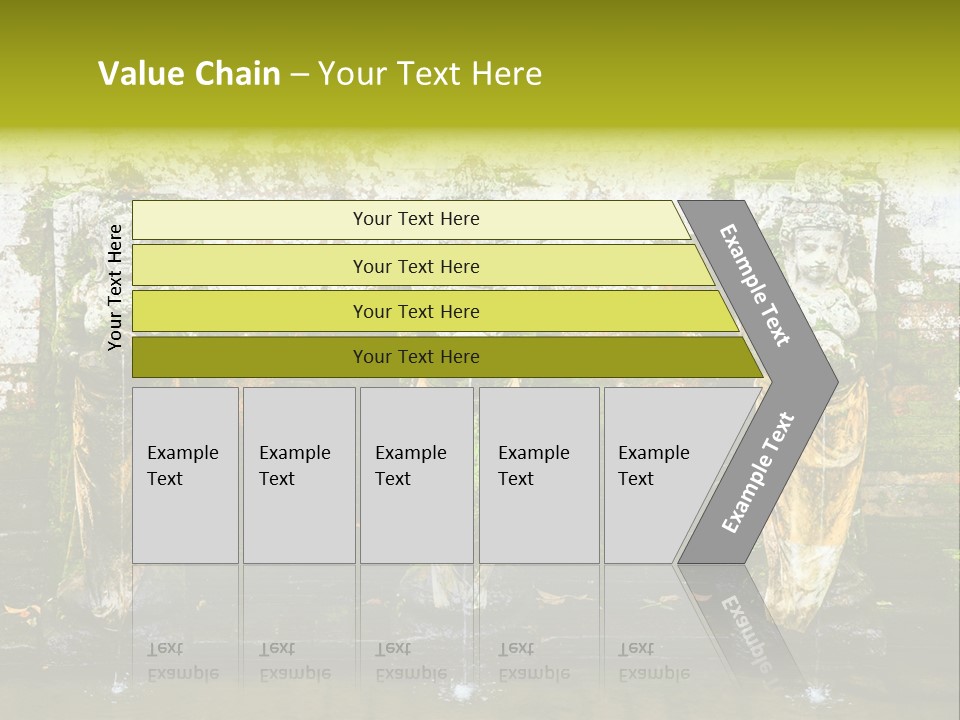Click the upper arrow segment's Example Text
The width and height of the screenshot is (960, 720).
756,285
